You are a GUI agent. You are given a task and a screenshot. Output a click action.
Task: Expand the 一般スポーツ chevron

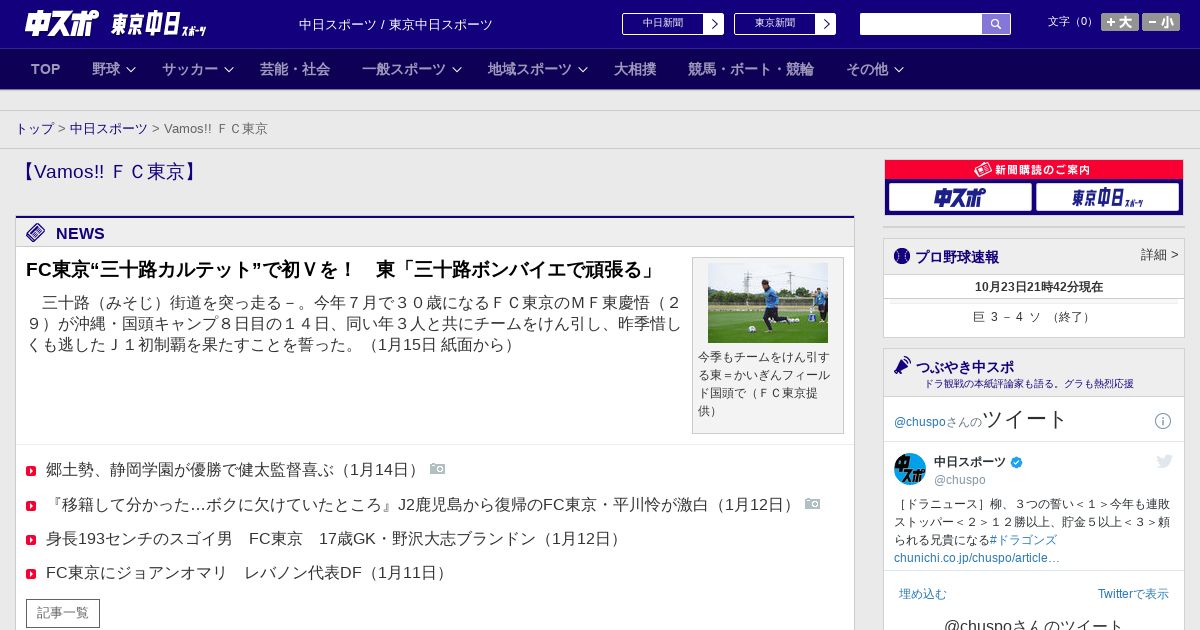click(x=457, y=70)
